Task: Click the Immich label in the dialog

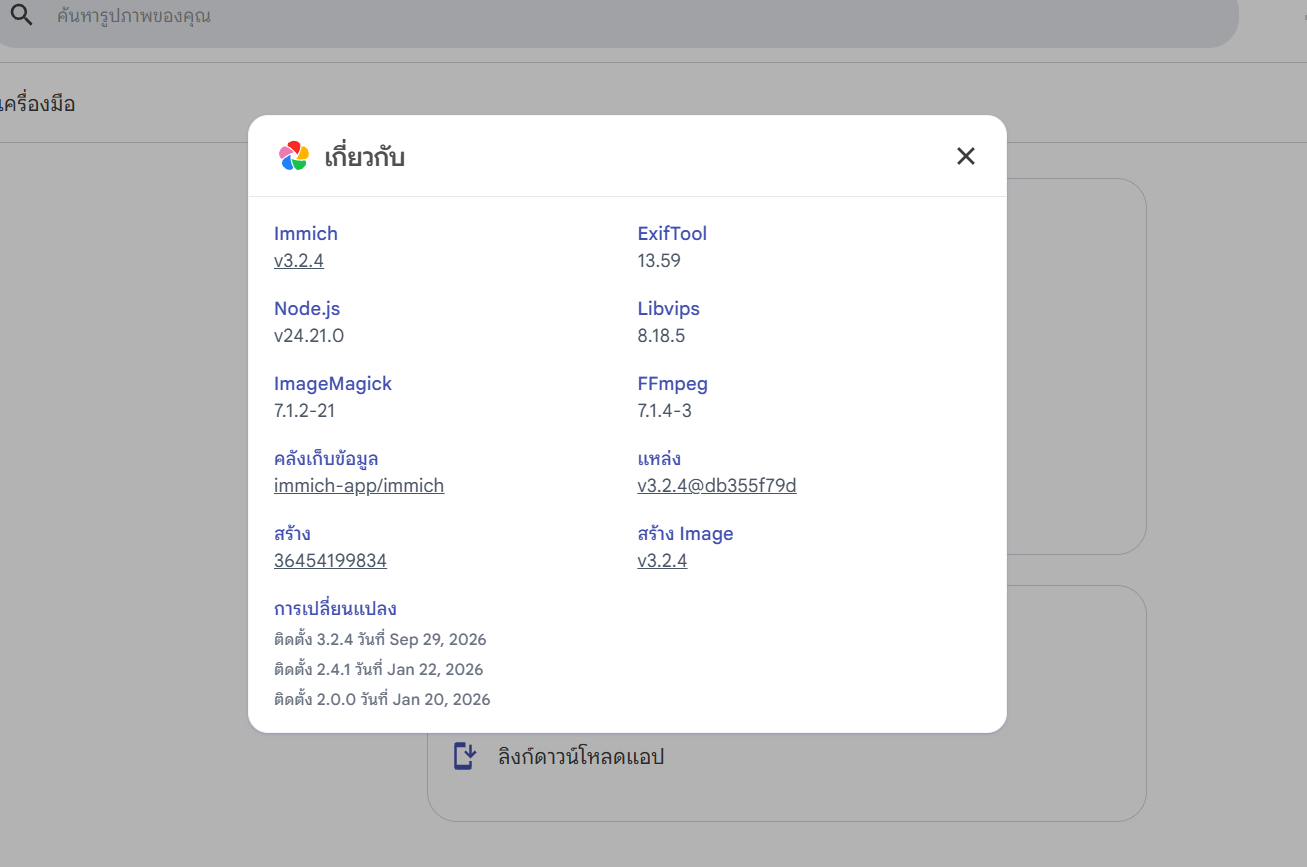Action: (306, 234)
